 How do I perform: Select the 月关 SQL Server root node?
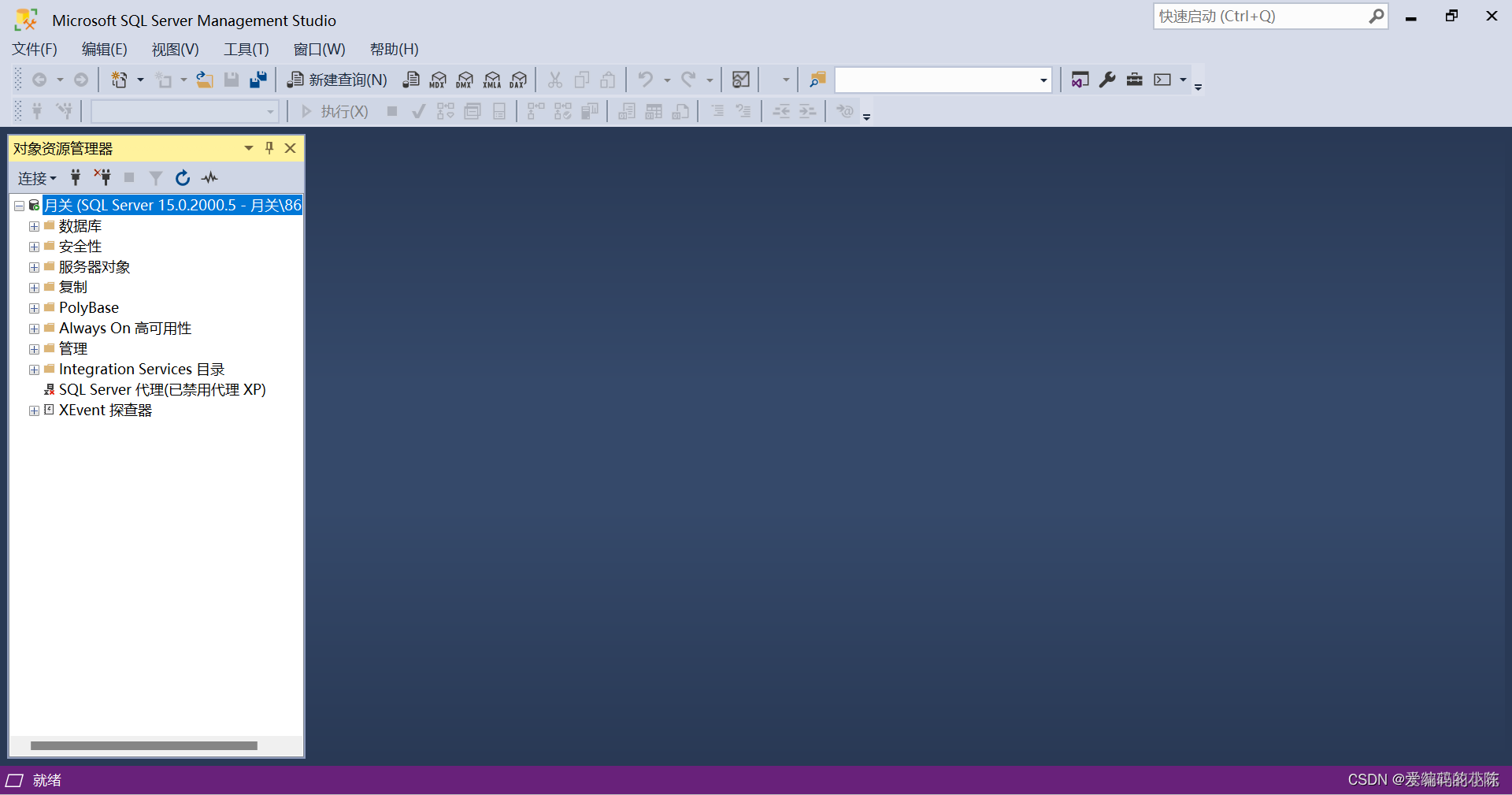click(x=172, y=205)
